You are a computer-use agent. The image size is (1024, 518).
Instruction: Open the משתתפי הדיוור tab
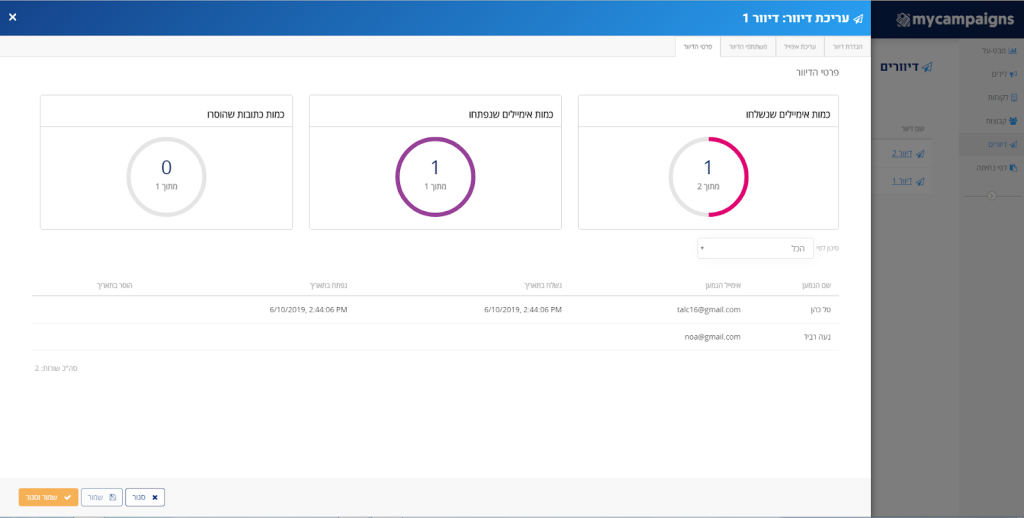(748, 47)
